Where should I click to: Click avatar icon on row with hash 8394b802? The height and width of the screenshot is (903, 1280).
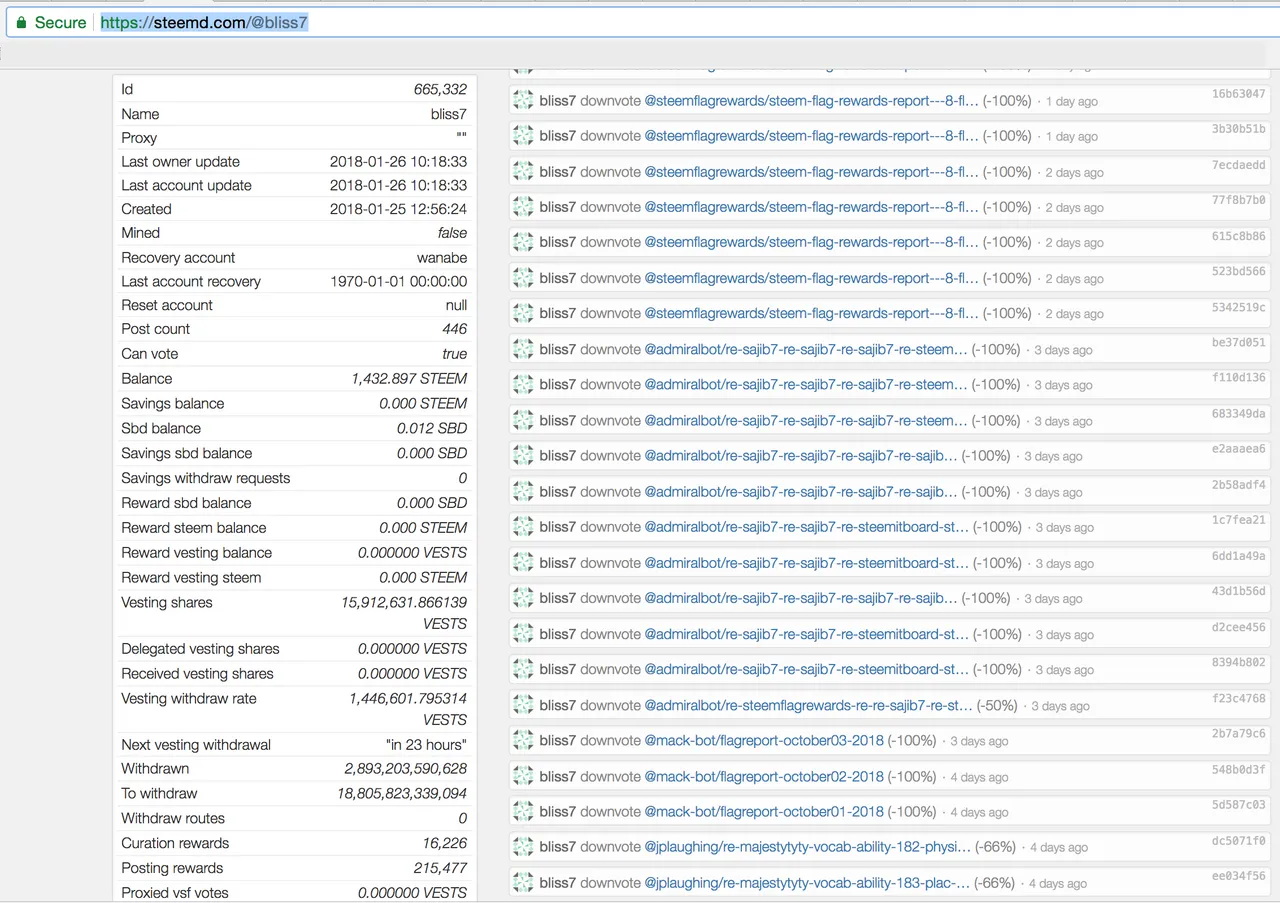pyautogui.click(x=523, y=669)
